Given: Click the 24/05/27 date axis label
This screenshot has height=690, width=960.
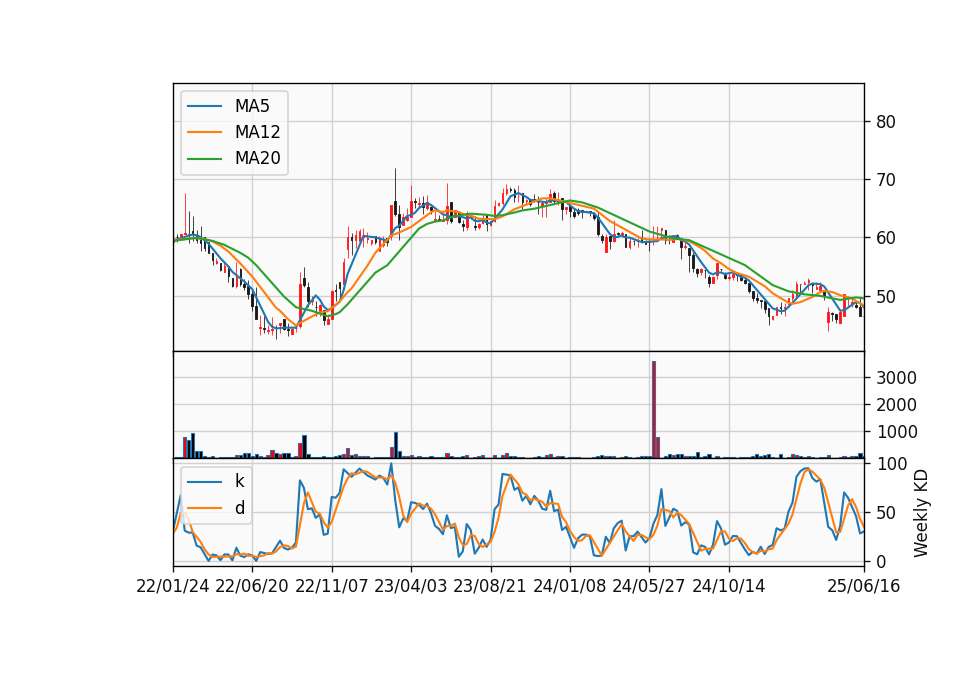Looking at the screenshot, I should click(x=649, y=587).
